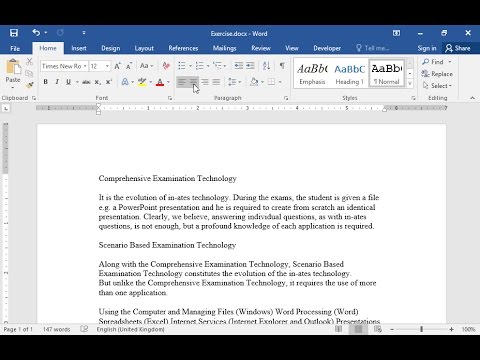Sort the selected text
The height and width of the screenshot is (360, 480).
(x=266, y=66)
